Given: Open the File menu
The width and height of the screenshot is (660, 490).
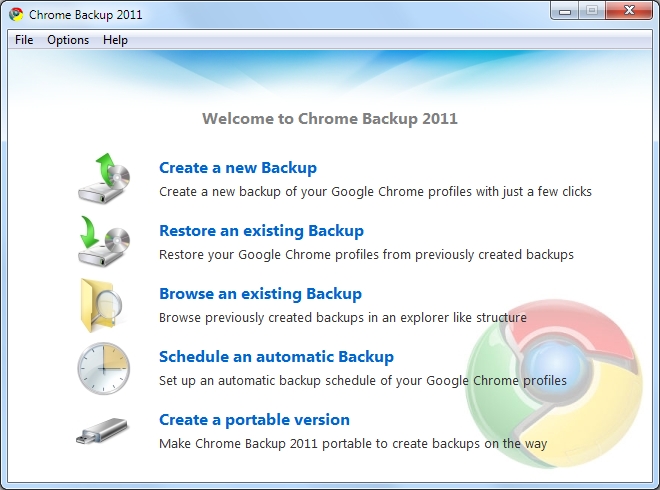Looking at the screenshot, I should 24,40.
